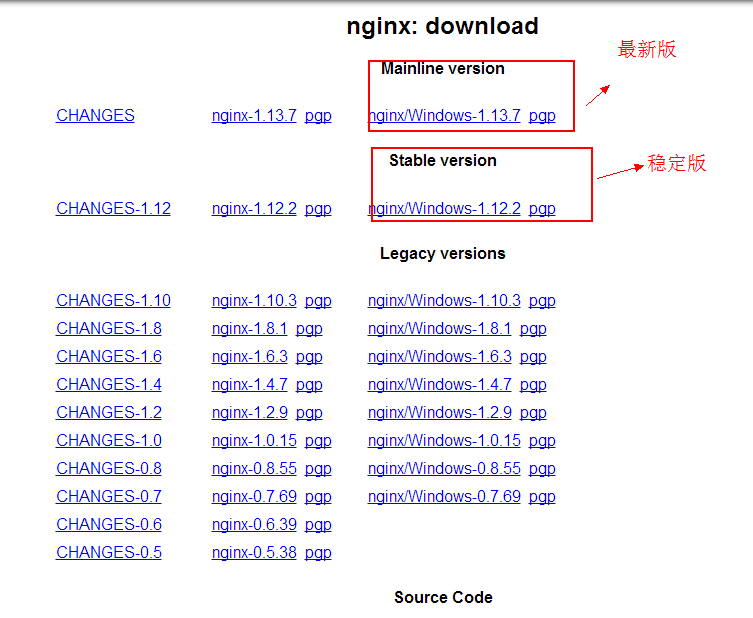The width and height of the screenshot is (753, 618).
Task: Open pgp signature for nginx-1.13.7
Action: tap(318, 116)
